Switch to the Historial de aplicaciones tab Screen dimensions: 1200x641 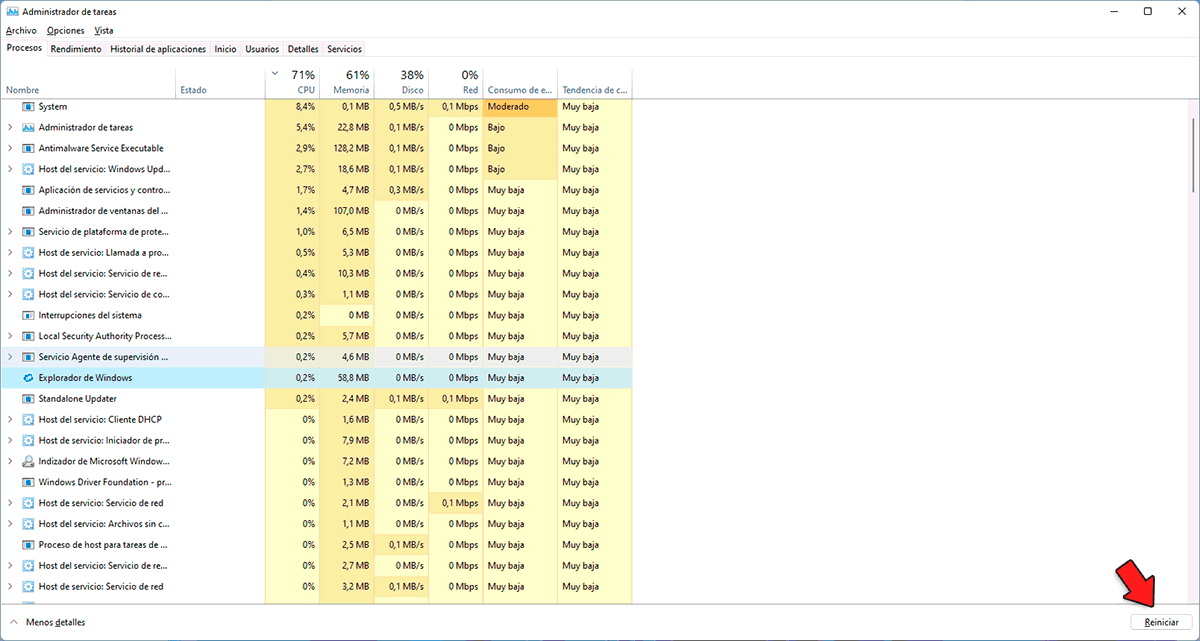point(158,49)
